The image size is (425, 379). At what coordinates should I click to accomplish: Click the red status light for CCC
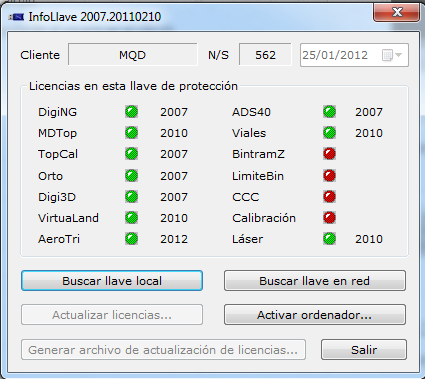(x=329, y=197)
